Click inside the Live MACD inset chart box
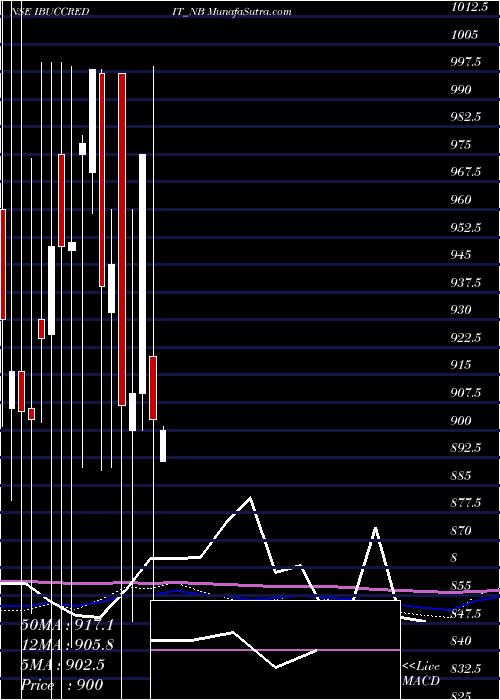This screenshot has height=700, width=500. [x=275, y=650]
